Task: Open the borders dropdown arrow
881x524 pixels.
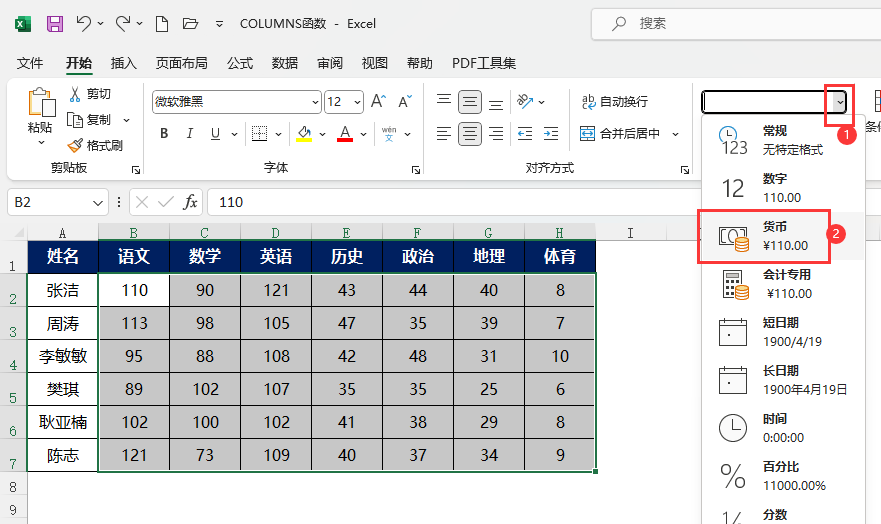Action: 278,134
